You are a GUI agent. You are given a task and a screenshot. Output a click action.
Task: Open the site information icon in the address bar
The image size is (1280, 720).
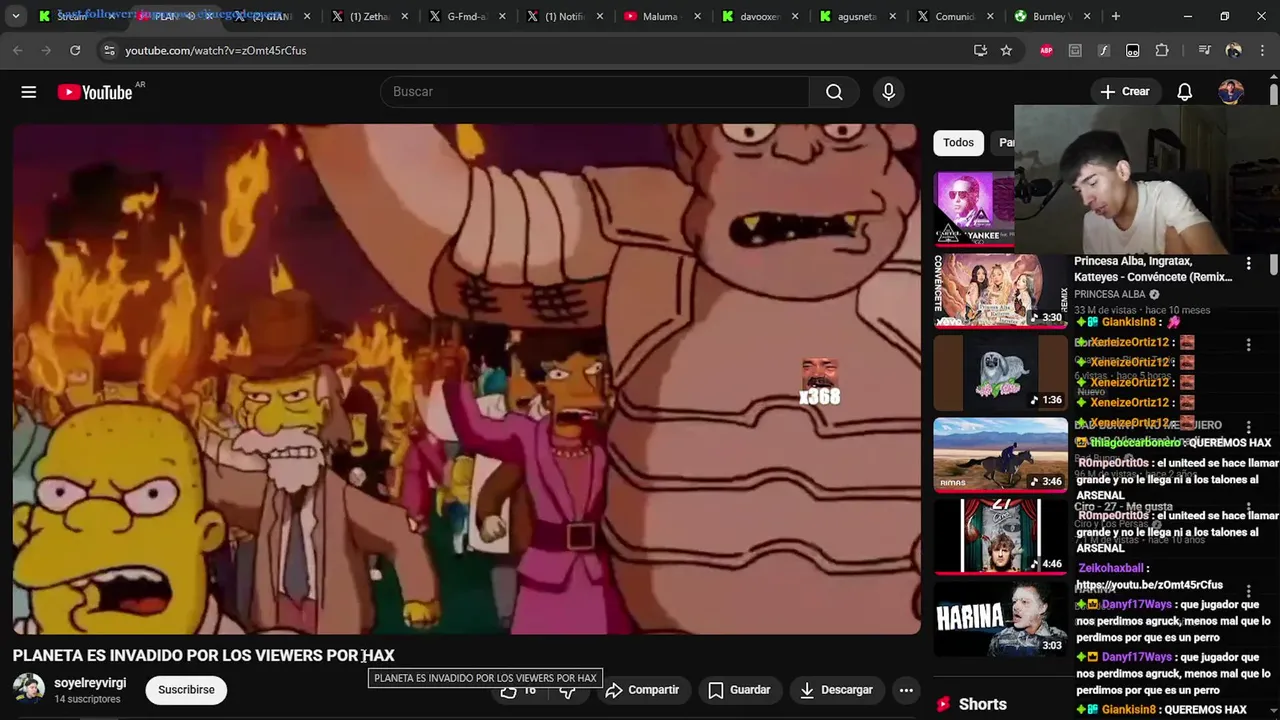[109, 50]
